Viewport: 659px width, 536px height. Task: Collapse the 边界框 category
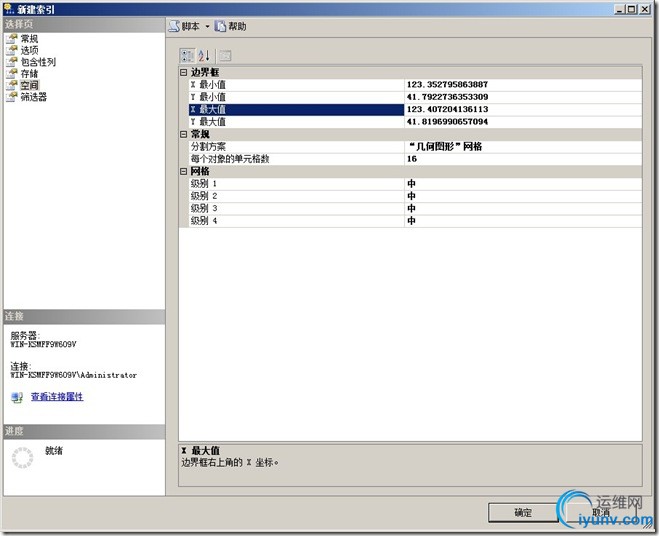tap(183, 72)
